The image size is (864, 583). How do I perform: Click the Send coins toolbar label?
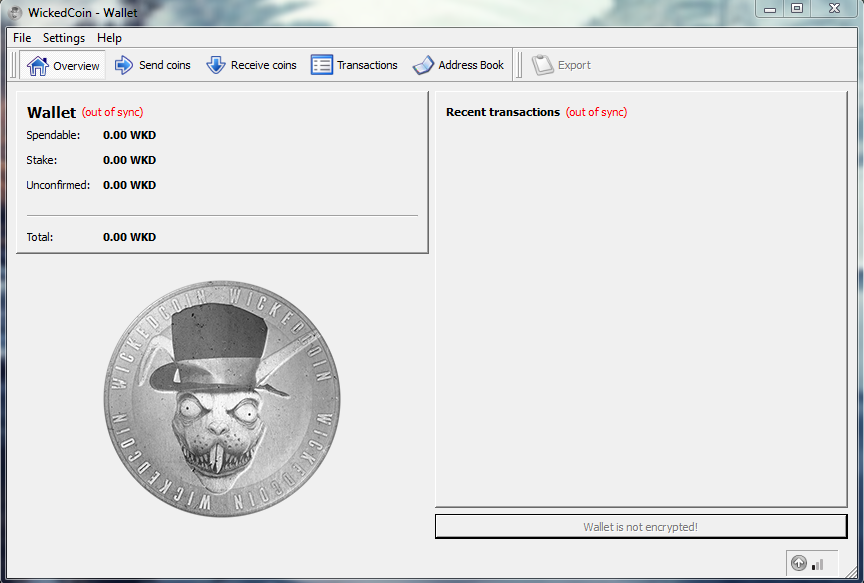pos(165,65)
